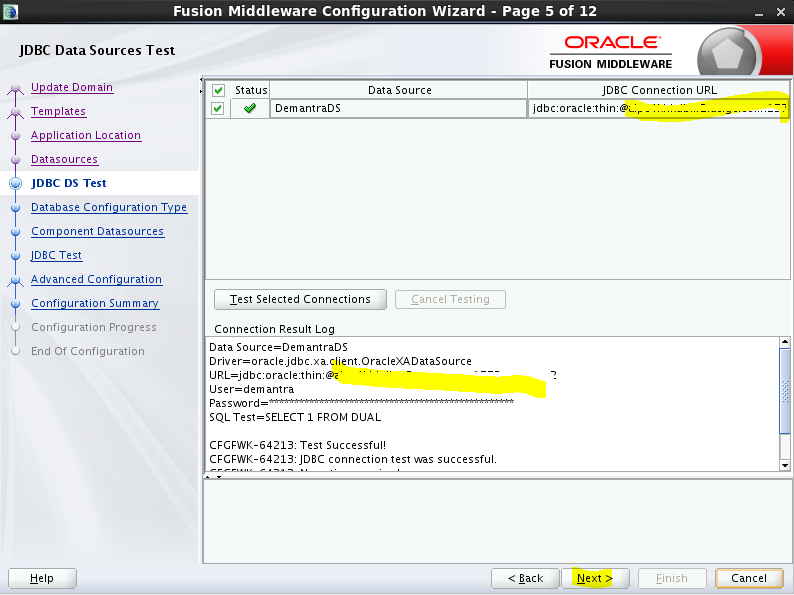The image size is (794, 595).
Task: Go to the Component Datasources step
Action: tap(97, 231)
